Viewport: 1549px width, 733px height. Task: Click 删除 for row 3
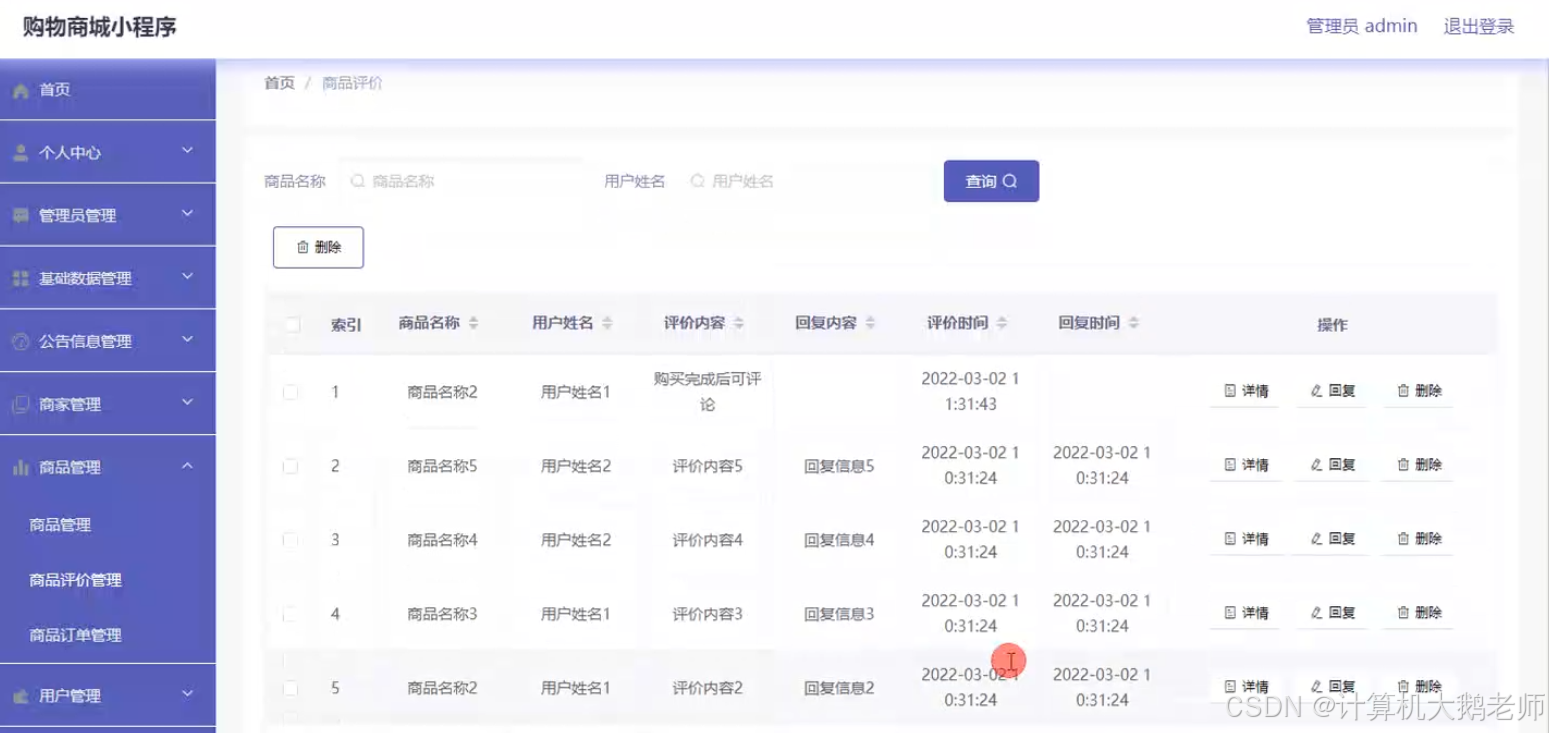pos(1418,539)
